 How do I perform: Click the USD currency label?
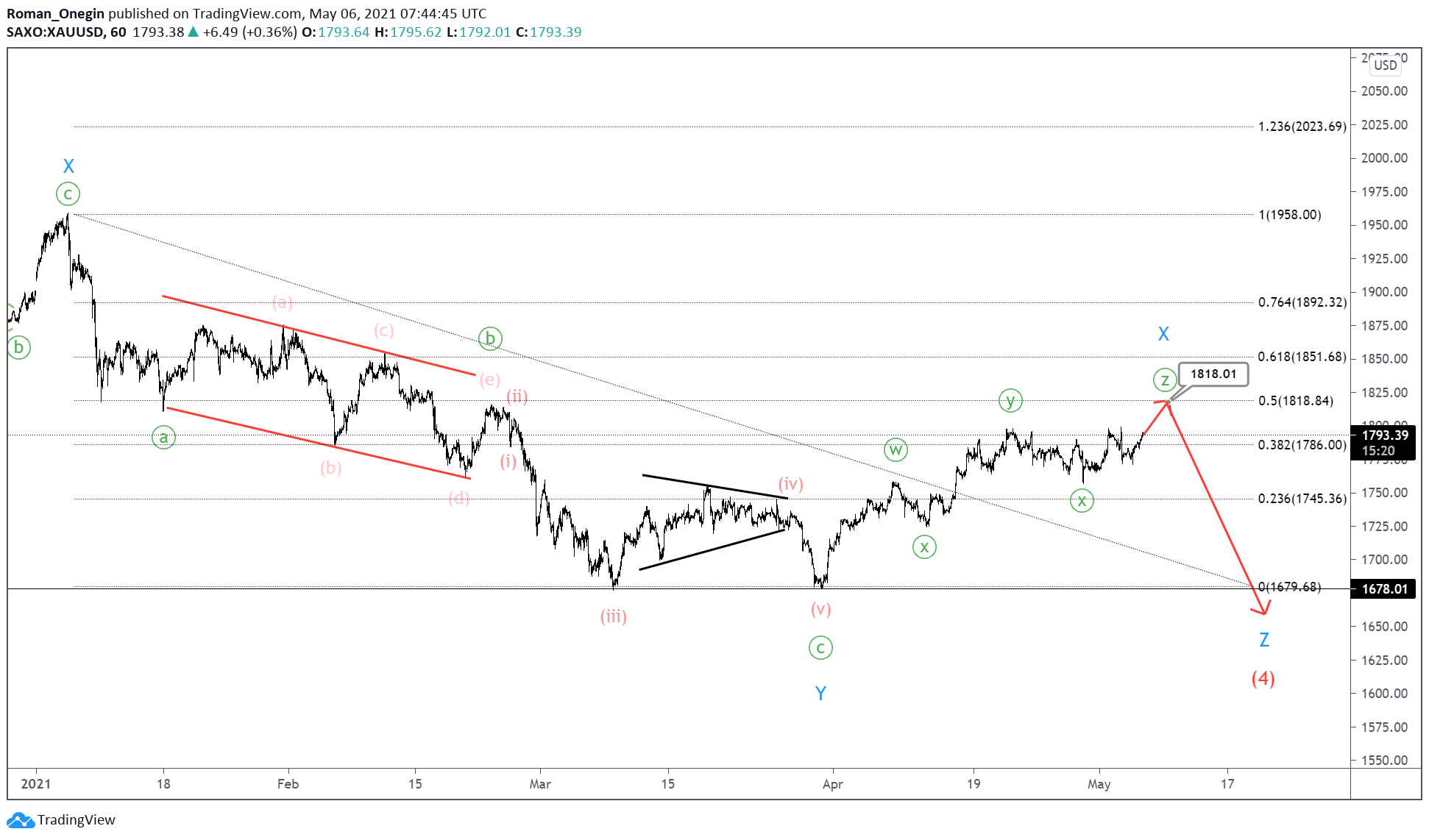click(1385, 65)
